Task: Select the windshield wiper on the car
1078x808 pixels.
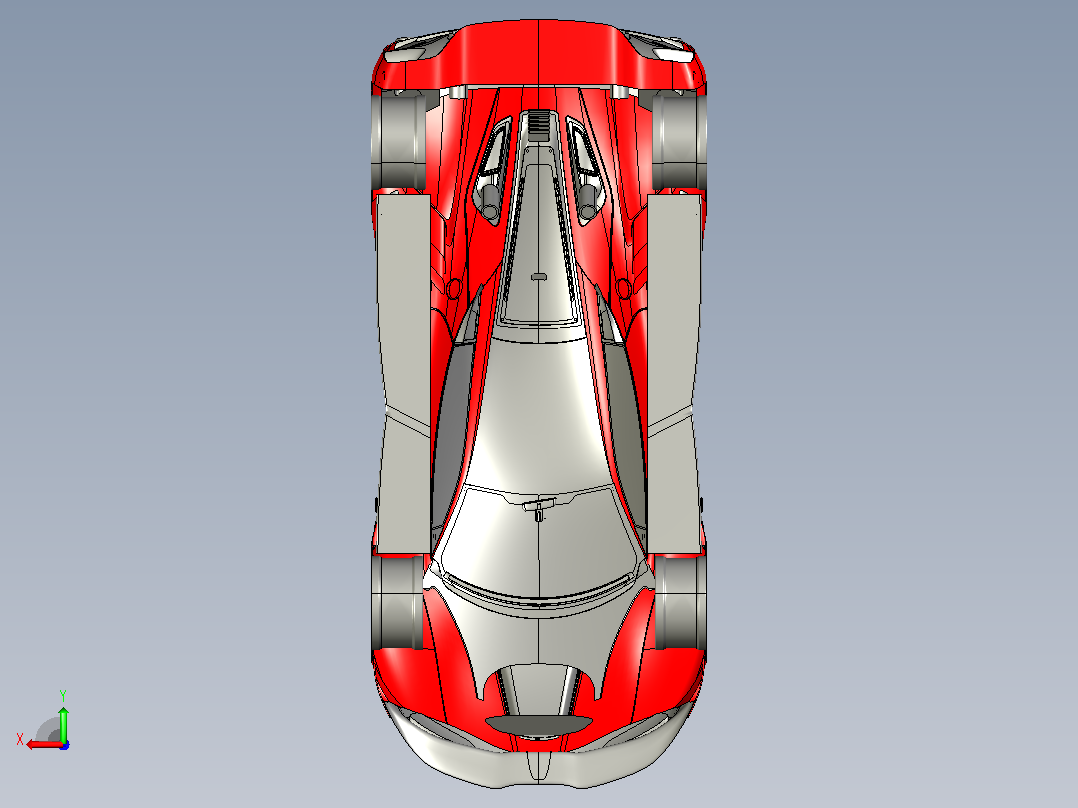Action: 538,507
